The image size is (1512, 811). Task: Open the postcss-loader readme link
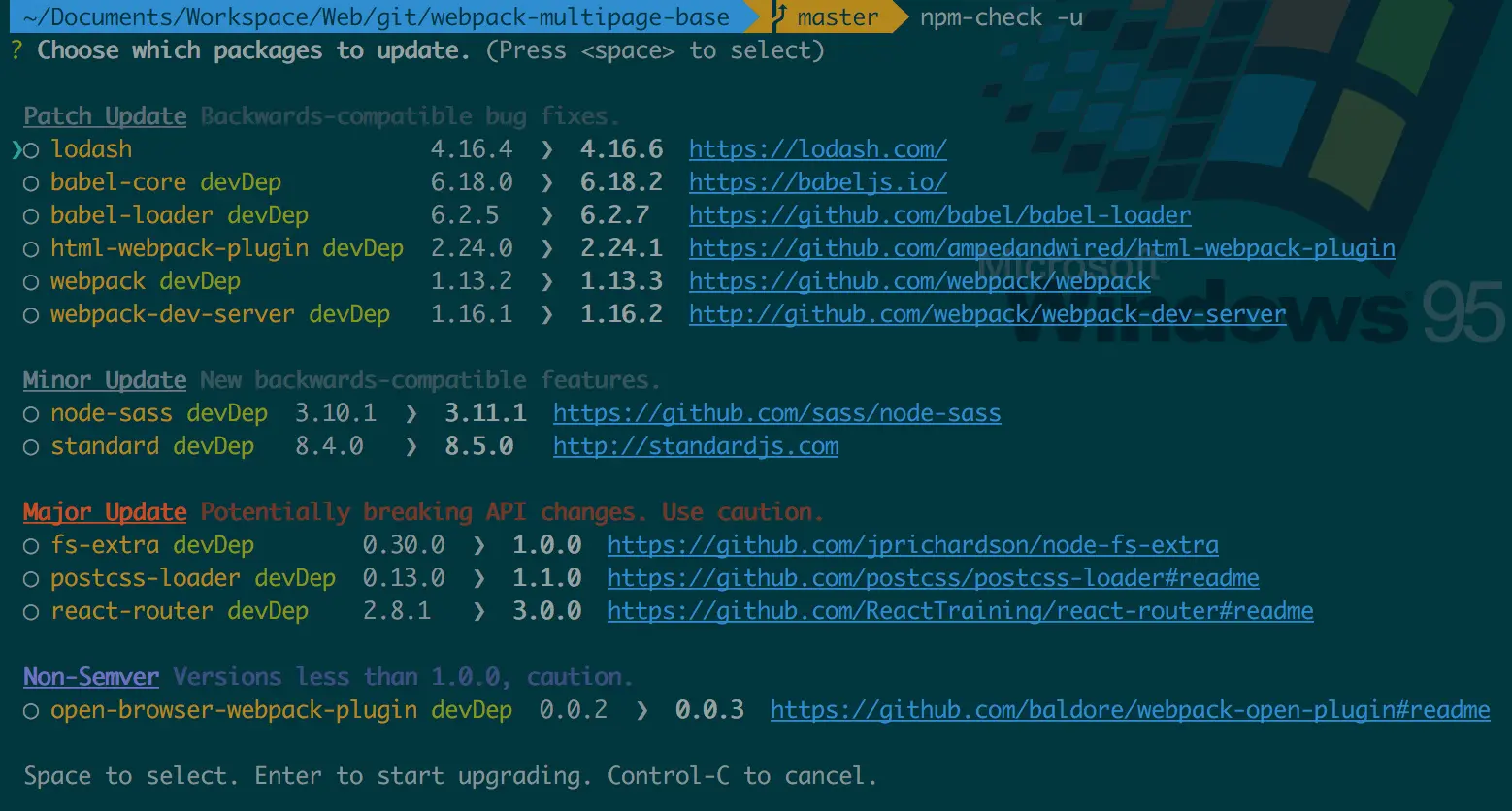click(x=932, y=578)
